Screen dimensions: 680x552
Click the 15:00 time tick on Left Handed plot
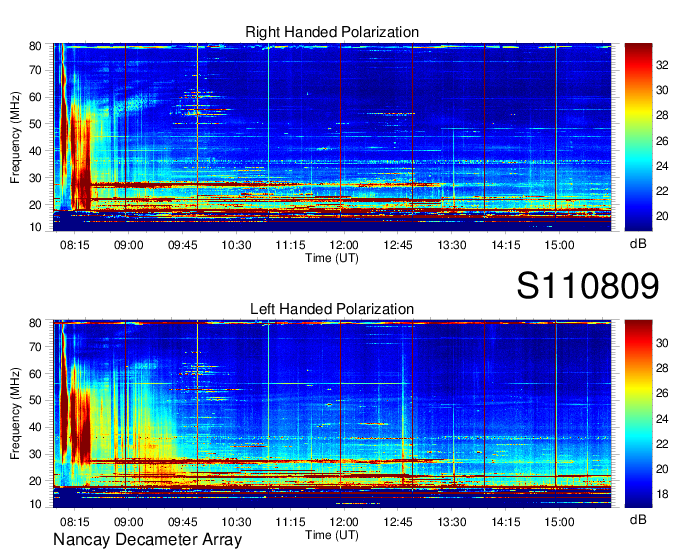tap(559, 522)
